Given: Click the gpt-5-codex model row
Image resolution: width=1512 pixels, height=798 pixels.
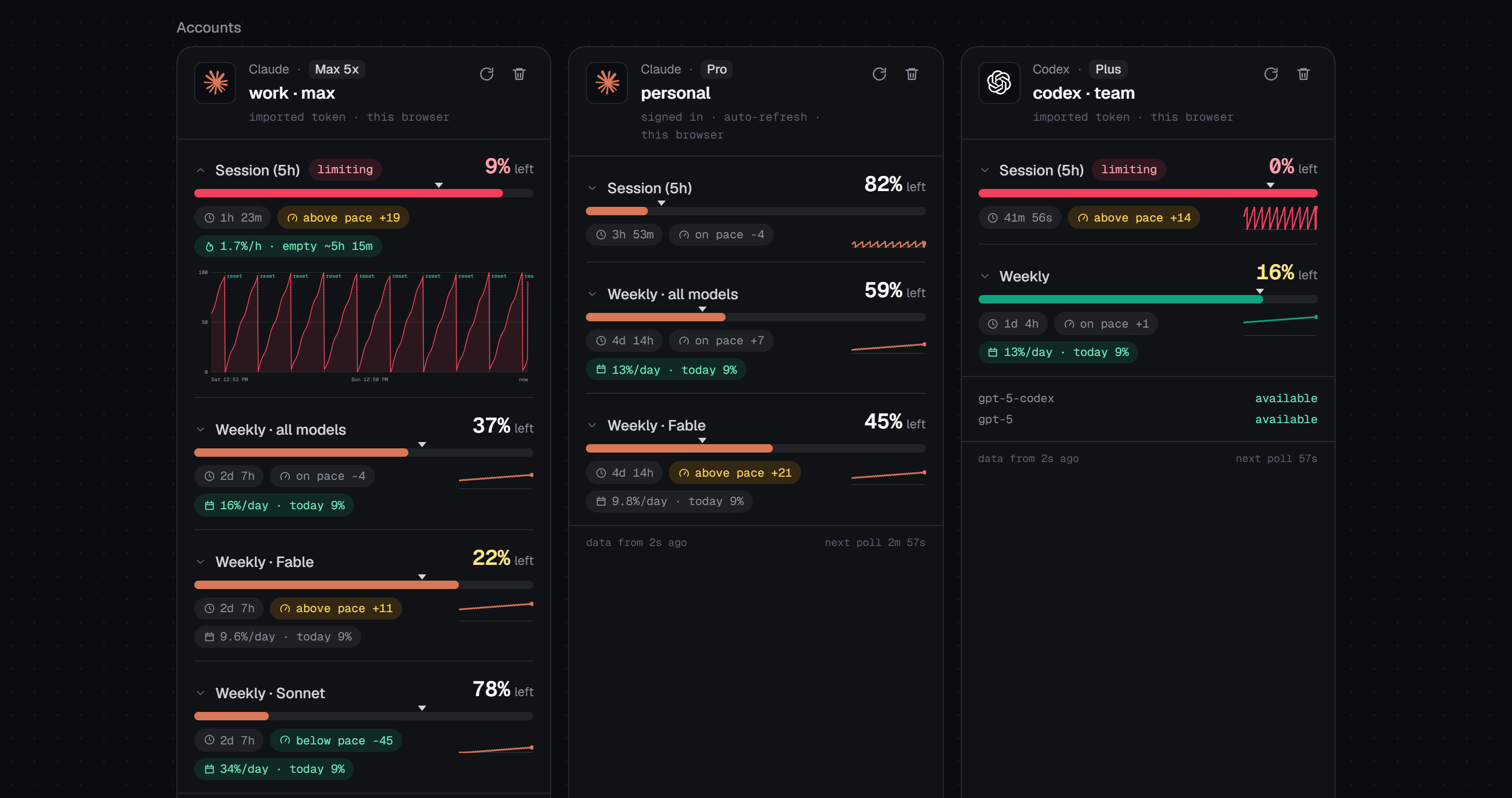Looking at the screenshot, I should click(x=1148, y=398).
